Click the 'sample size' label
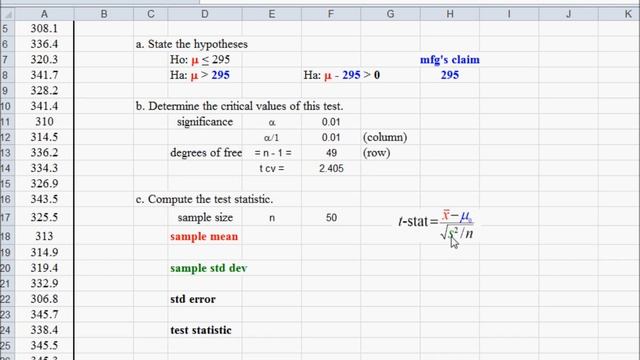The width and height of the screenshot is (640, 360). point(205,218)
